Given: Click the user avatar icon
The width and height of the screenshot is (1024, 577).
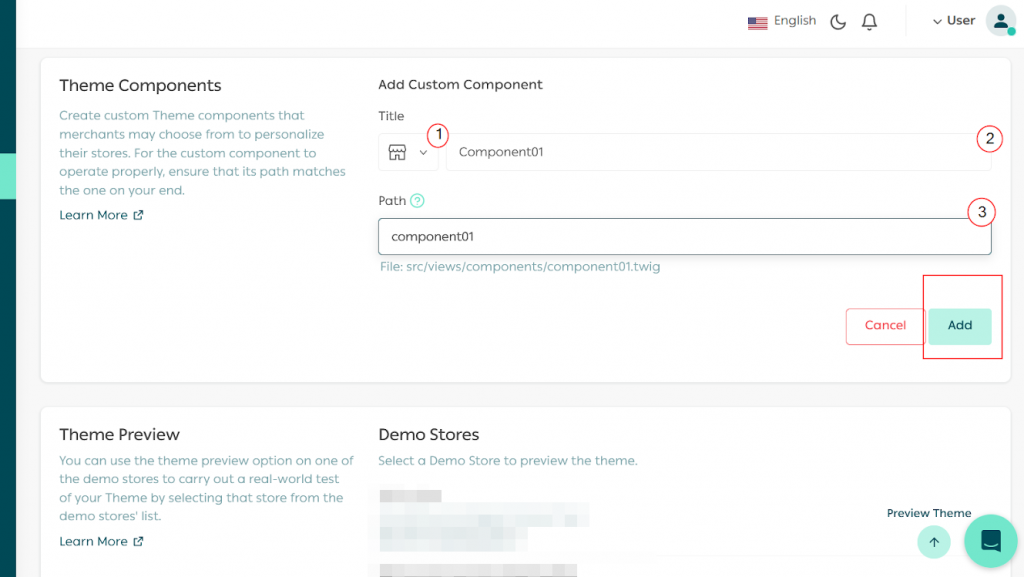Looking at the screenshot, I should tap(1000, 21).
